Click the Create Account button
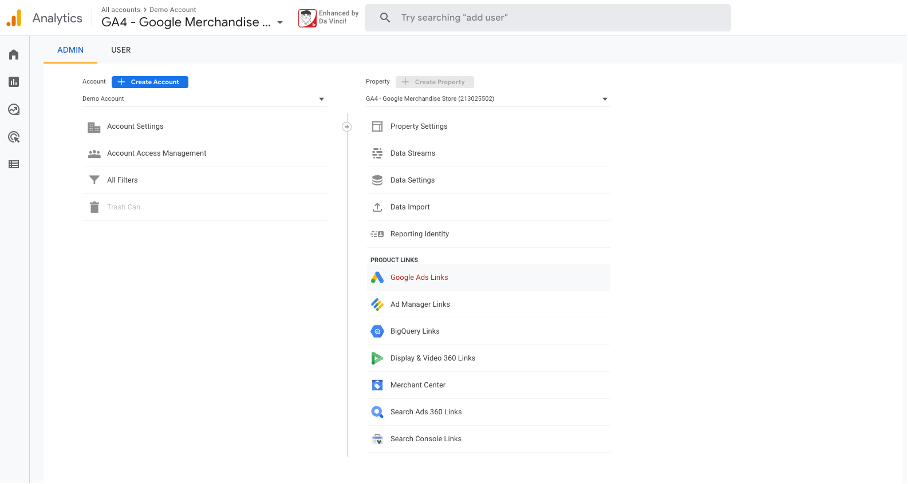 coord(150,82)
